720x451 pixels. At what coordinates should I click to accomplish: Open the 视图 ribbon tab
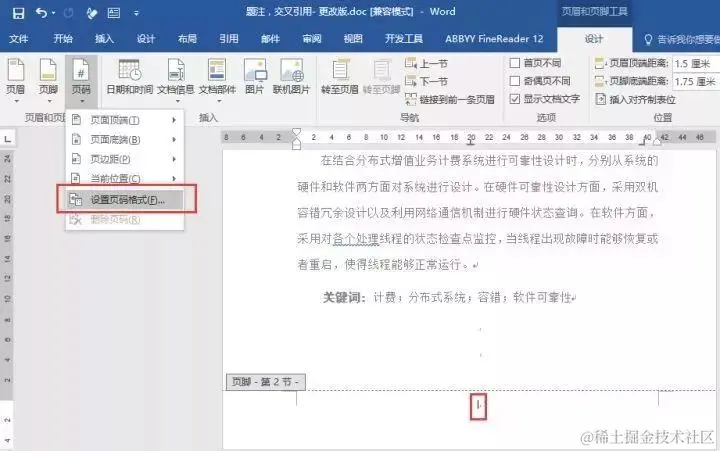coord(353,39)
